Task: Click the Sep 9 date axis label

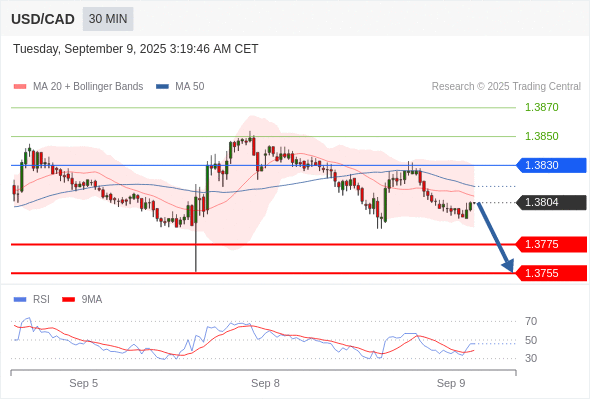Action: click(x=451, y=383)
